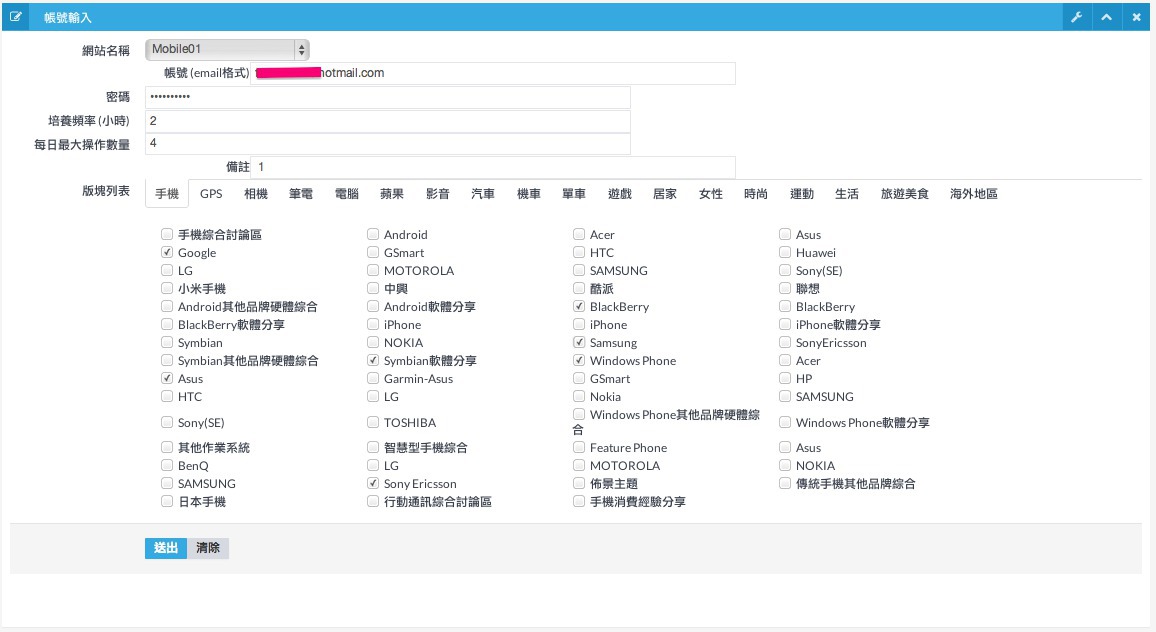Uncheck the Google checkbox
This screenshot has width=1156, height=632.
167,252
